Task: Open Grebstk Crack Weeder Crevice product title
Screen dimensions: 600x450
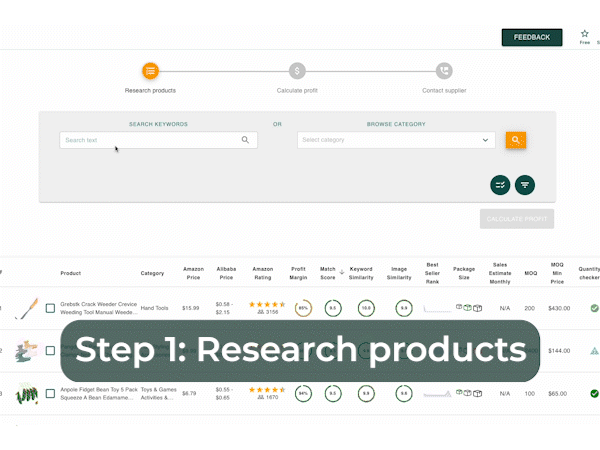Action: pos(98,308)
